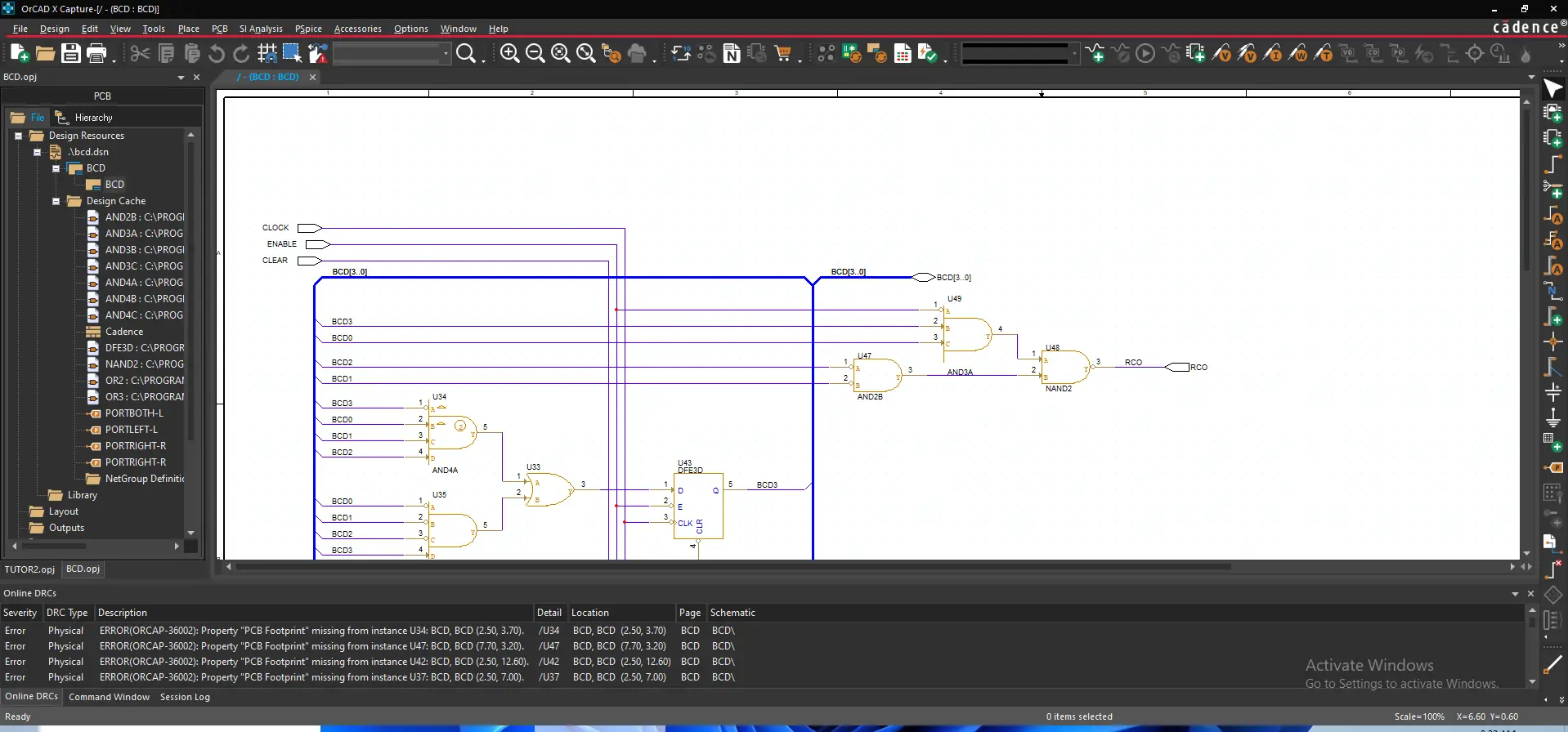Collapse the Design Cache folder
The height and width of the screenshot is (732, 1568).
click(56, 201)
